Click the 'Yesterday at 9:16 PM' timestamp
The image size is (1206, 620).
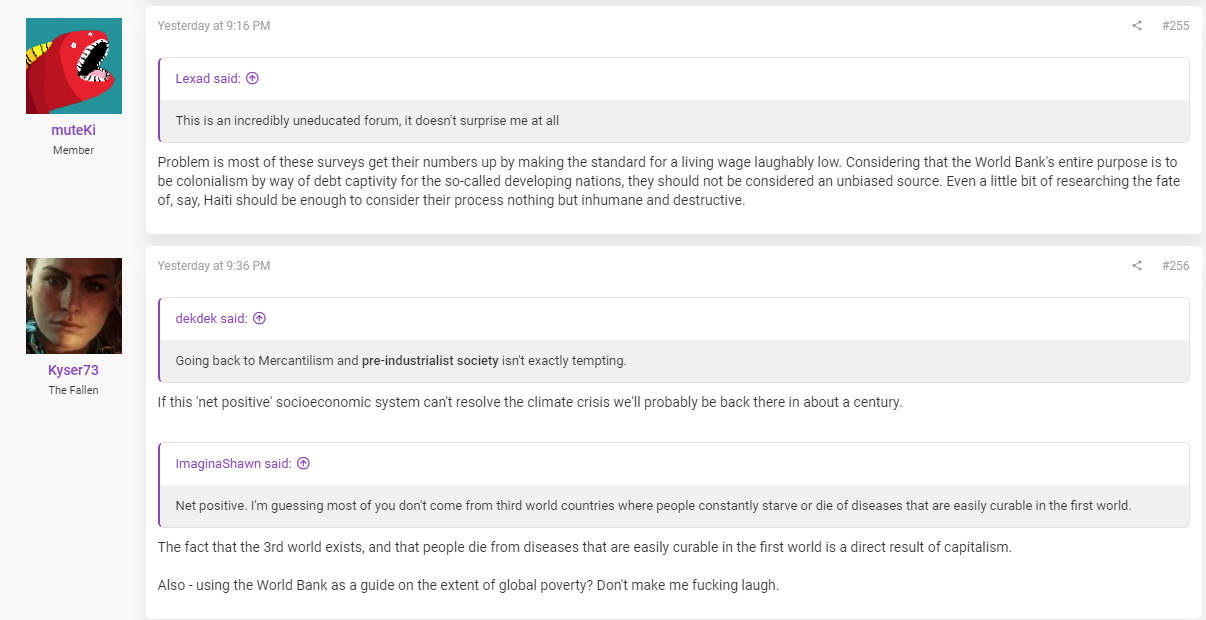214,26
